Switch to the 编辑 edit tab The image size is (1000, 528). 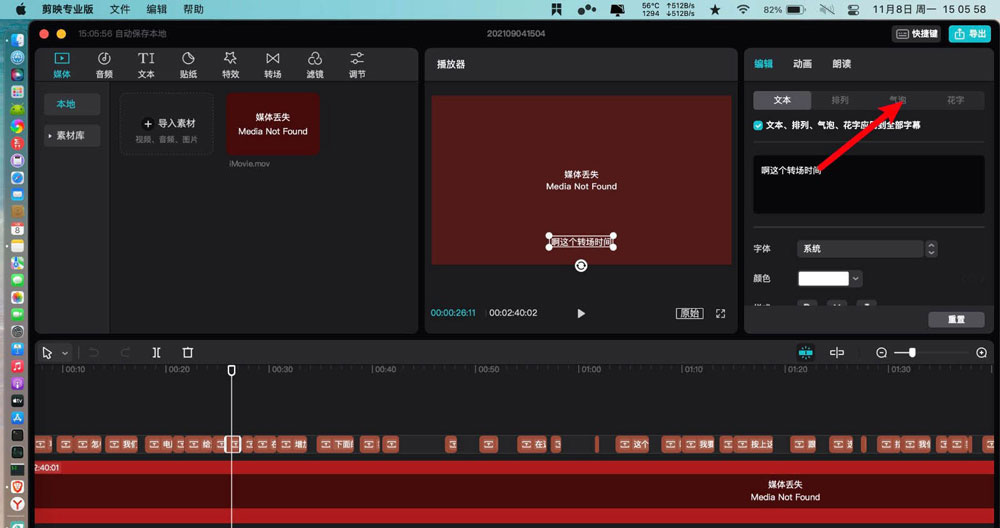(763, 64)
